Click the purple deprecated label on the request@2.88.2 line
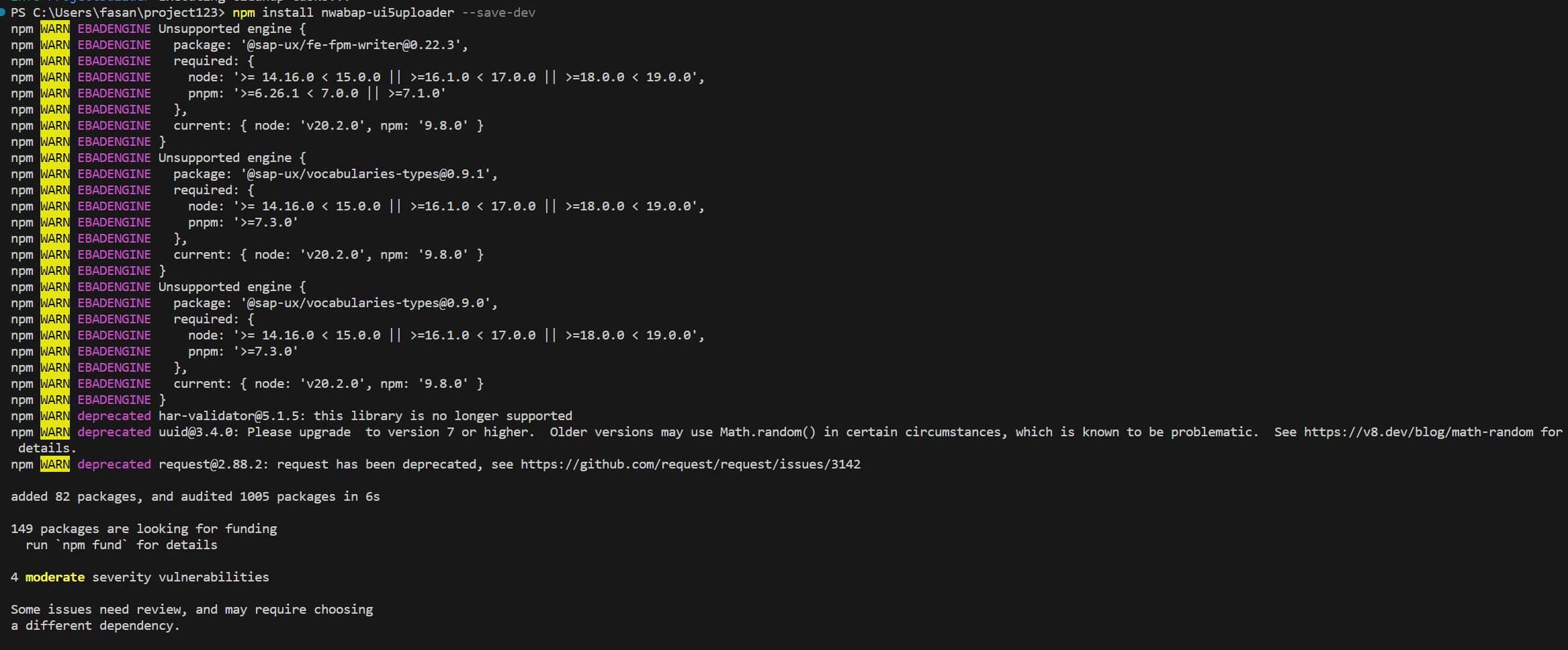 tap(114, 464)
